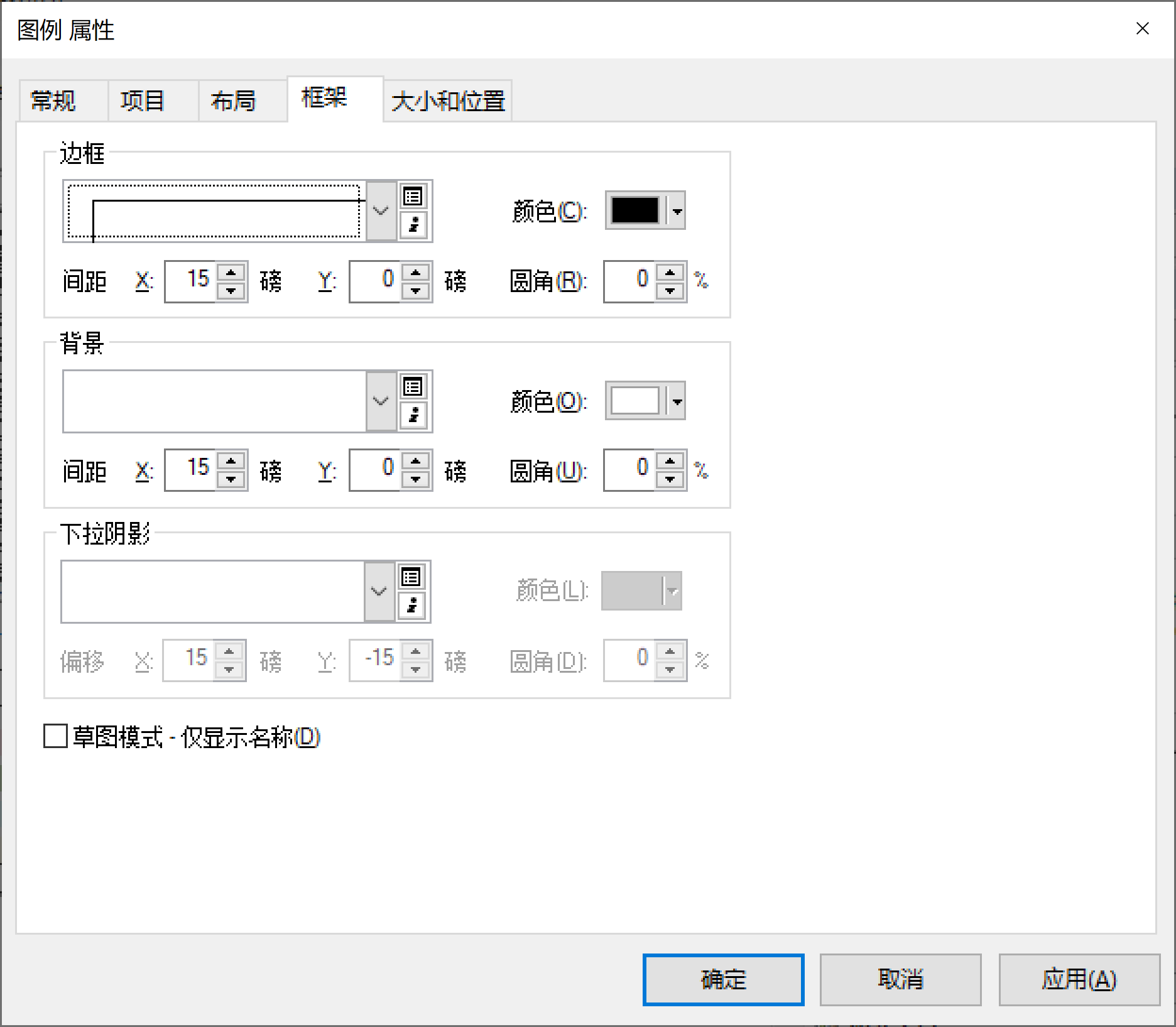The width and height of the screenshot is (1176, 1027).
Task: Open the 大小和位置 tab
Action: coord(448,101)
